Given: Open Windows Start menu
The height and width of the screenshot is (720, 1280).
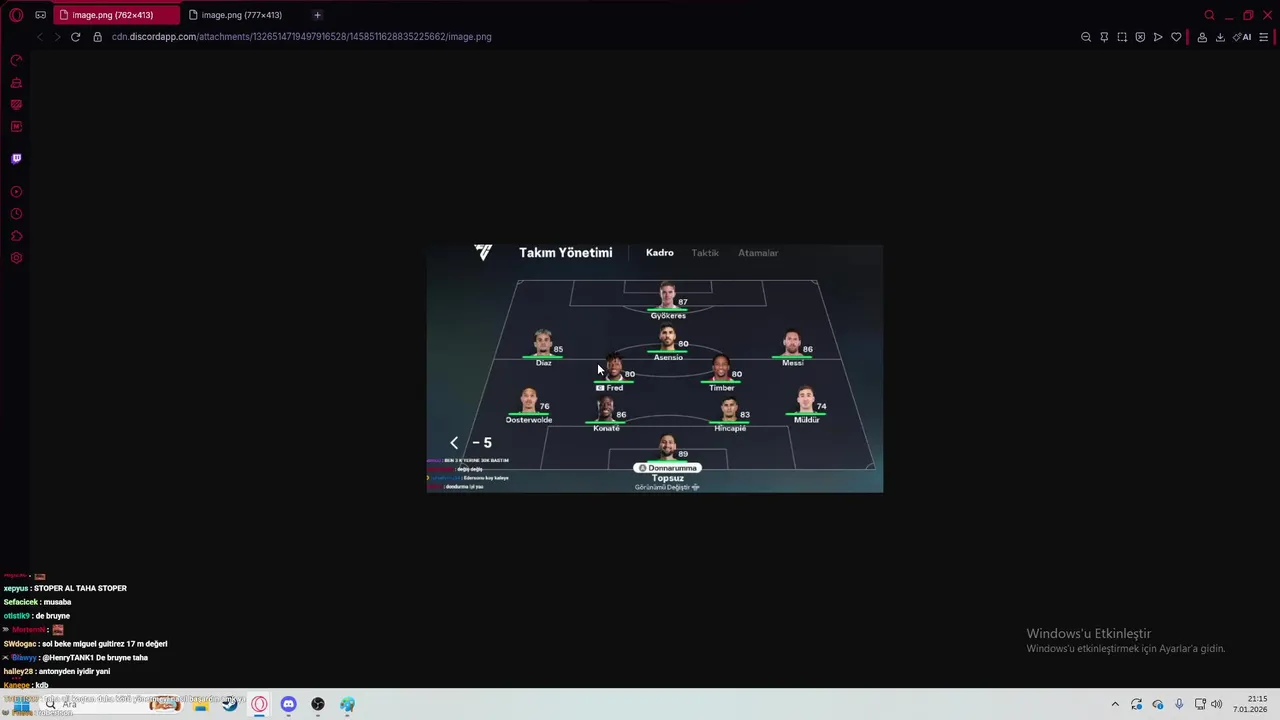Looking at the screenshot, I should pos(20,704).
